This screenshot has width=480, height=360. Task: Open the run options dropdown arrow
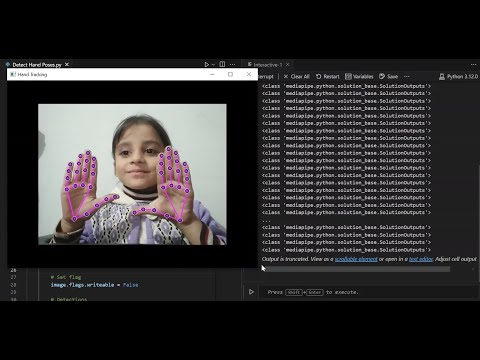(213, 64)
